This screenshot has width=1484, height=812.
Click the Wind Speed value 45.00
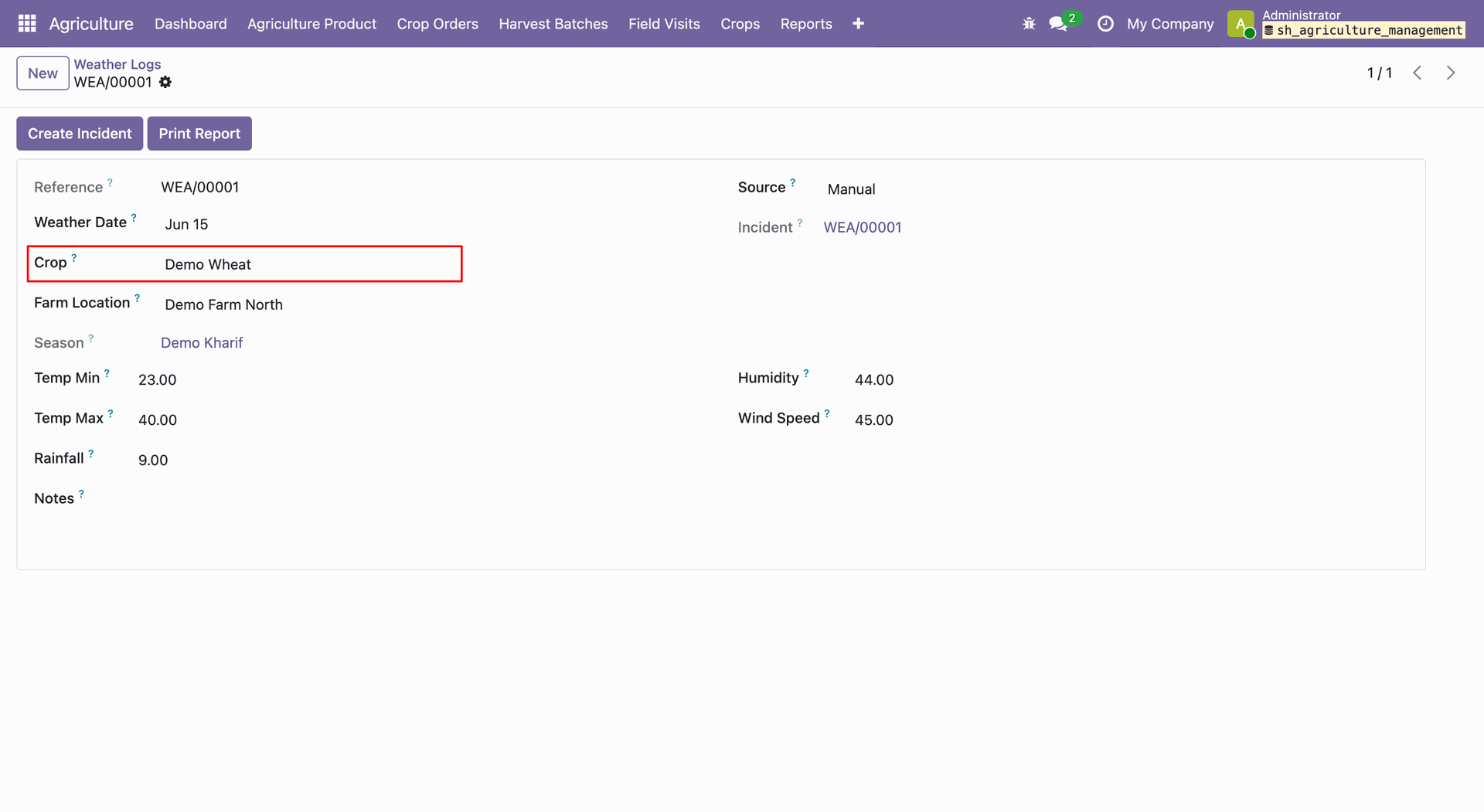pyautogui.click(x=874, y=420)
